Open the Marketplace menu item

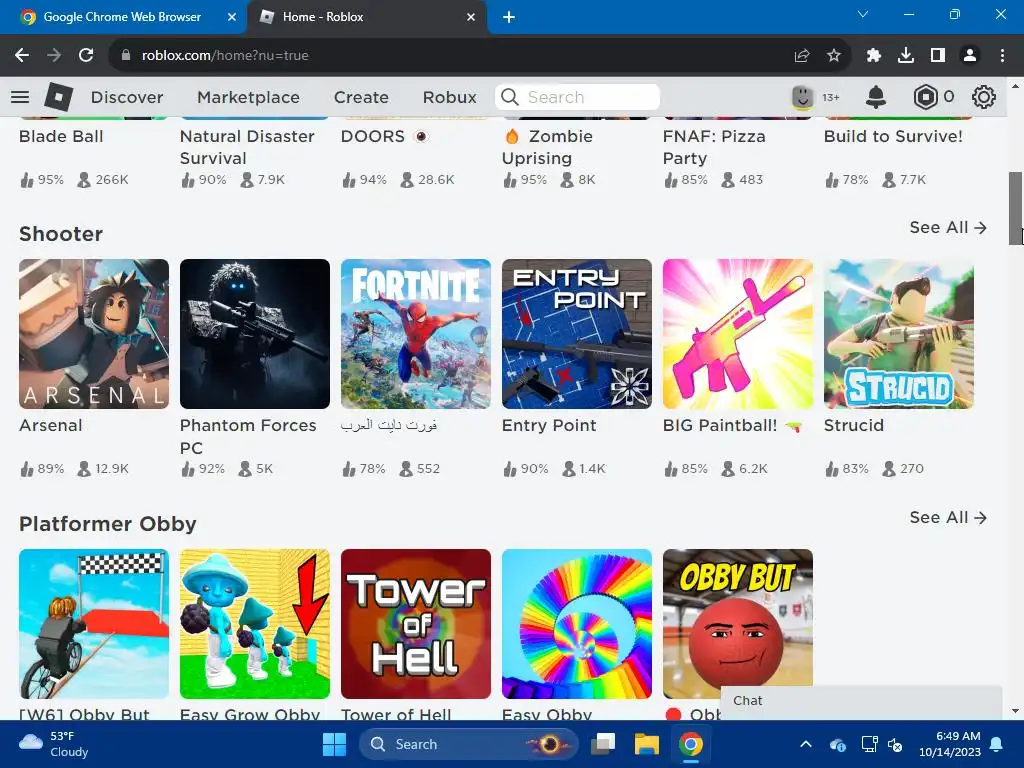[x=248, y=97]
